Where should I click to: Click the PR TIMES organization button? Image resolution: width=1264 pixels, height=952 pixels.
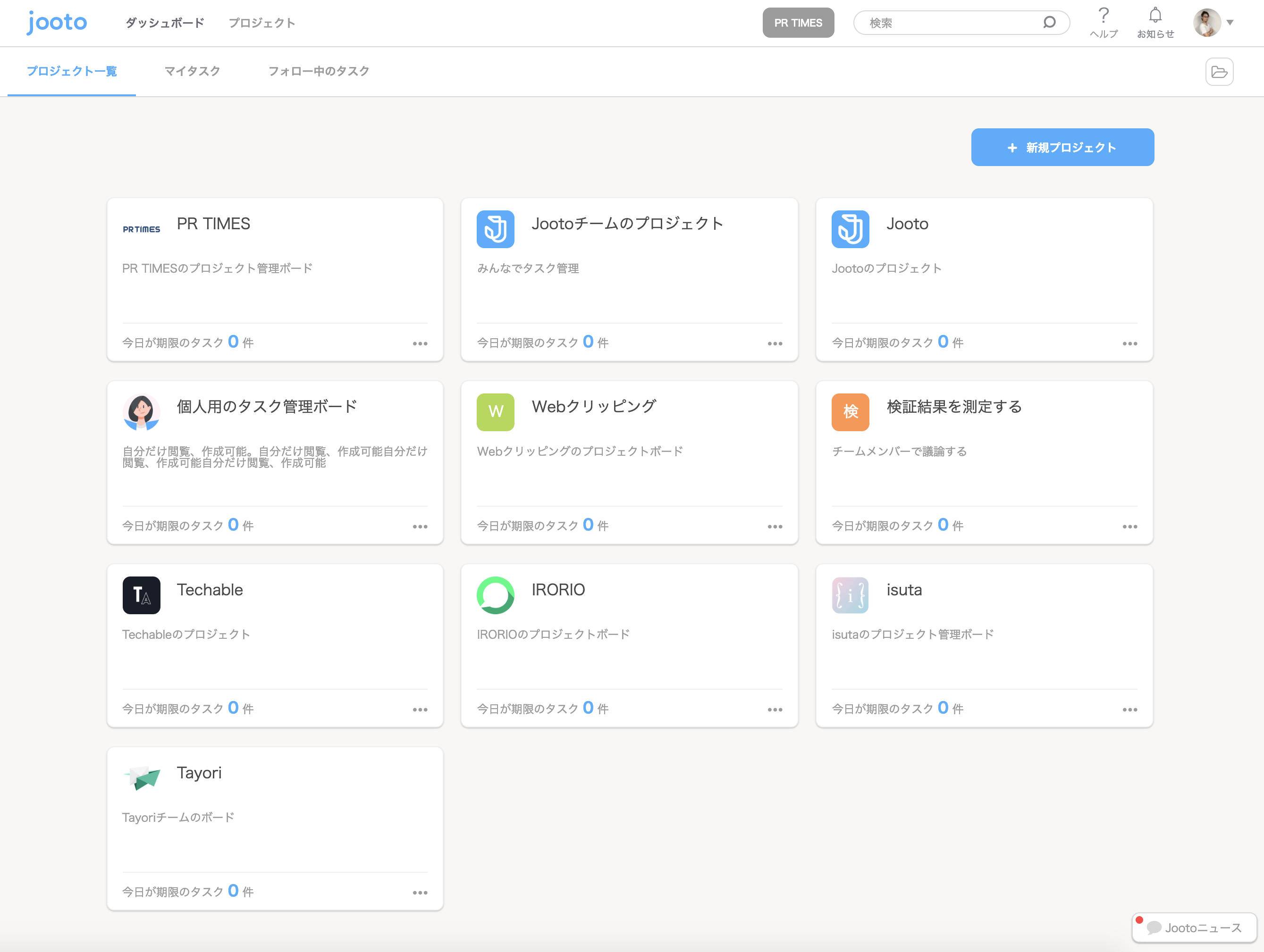click(x=798, y=23)
